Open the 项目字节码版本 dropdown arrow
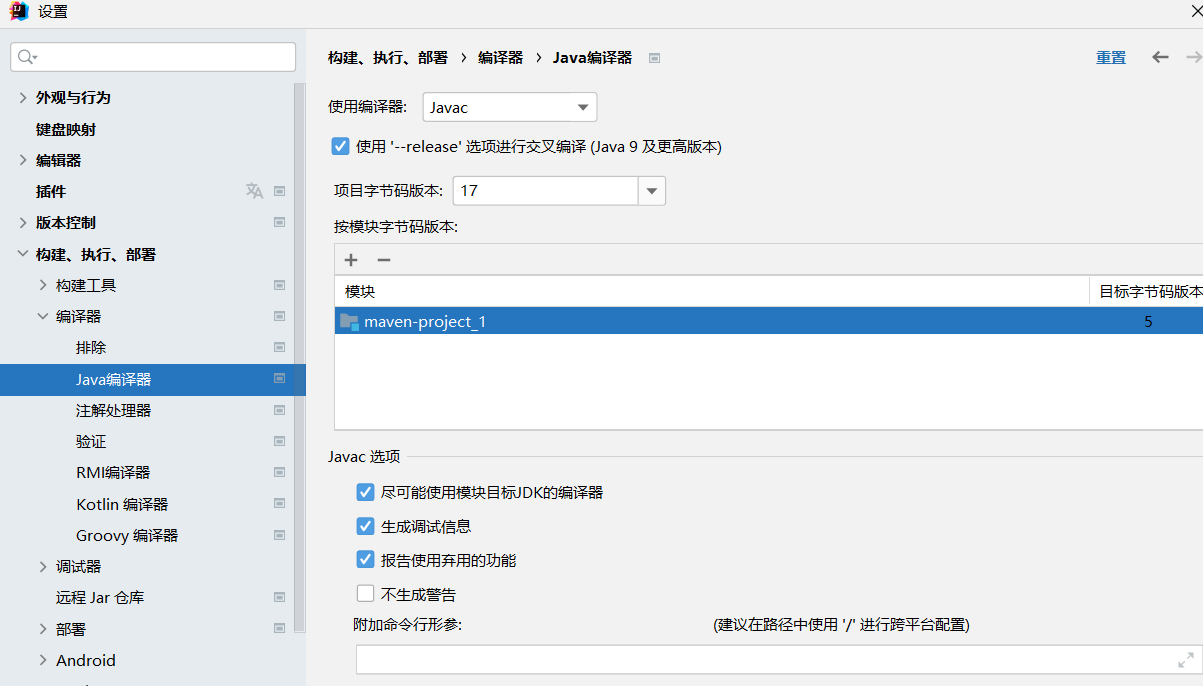 pos(652,191)
